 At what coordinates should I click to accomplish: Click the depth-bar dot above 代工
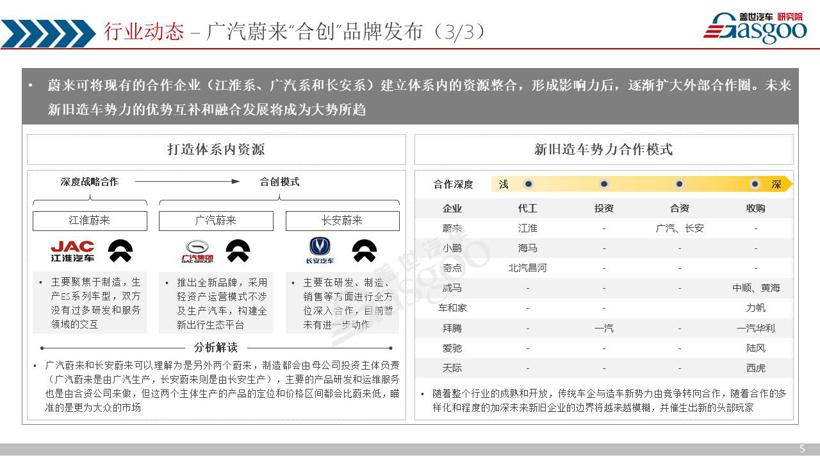click(528, 184)
